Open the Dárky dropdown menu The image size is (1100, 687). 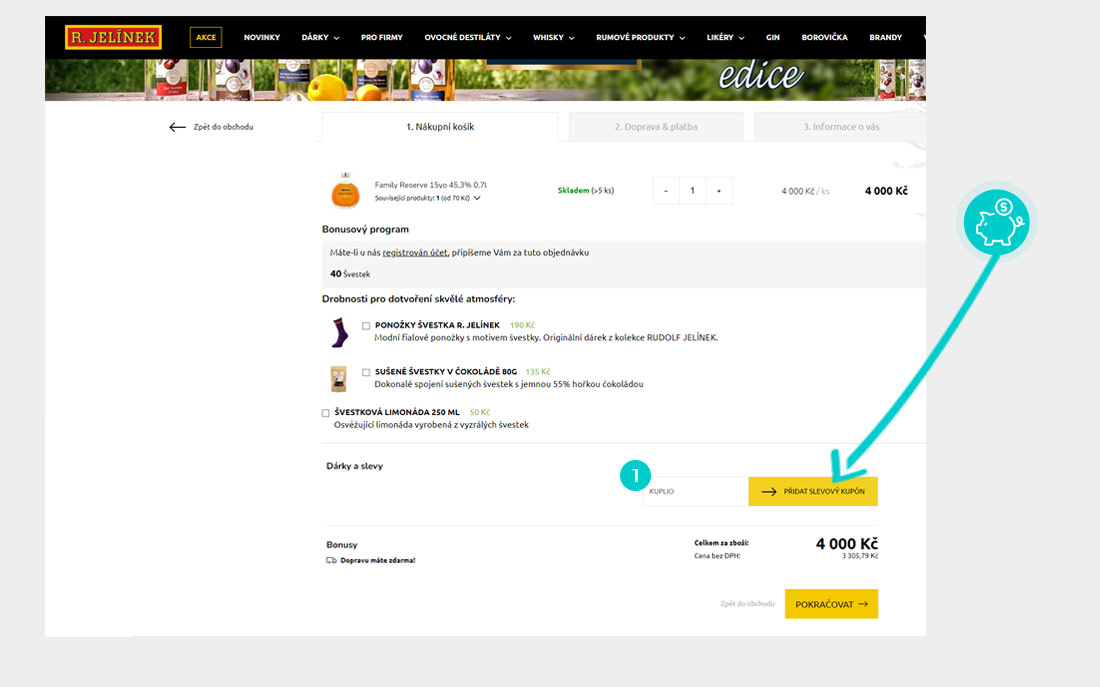320,38
